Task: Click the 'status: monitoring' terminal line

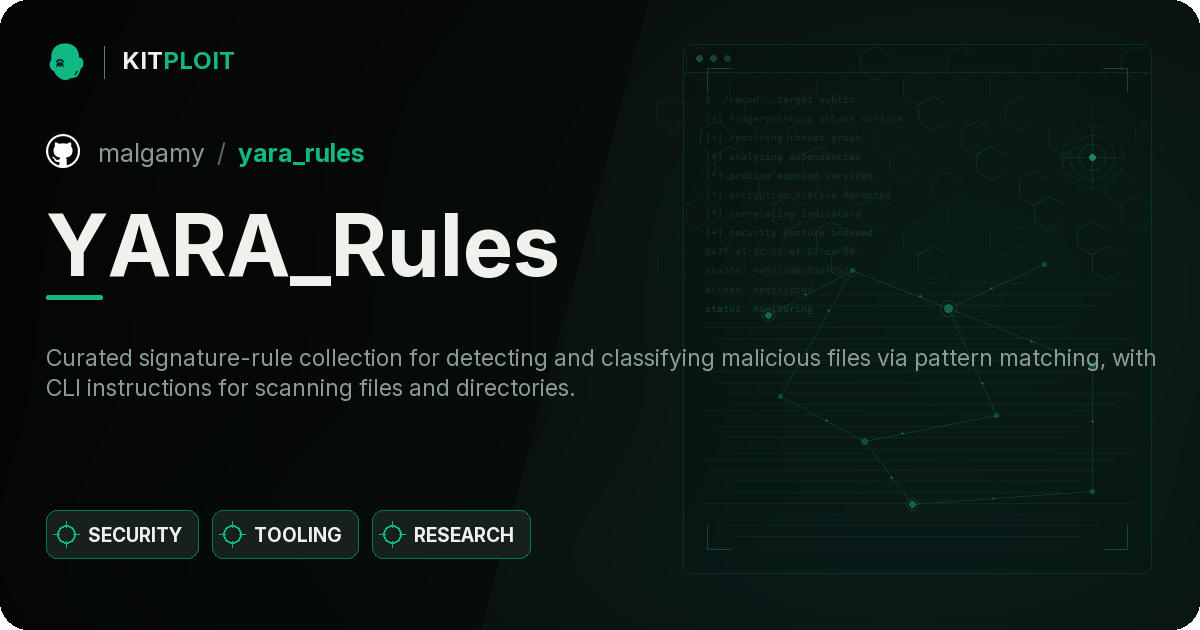Action: [x=759, y=309]
